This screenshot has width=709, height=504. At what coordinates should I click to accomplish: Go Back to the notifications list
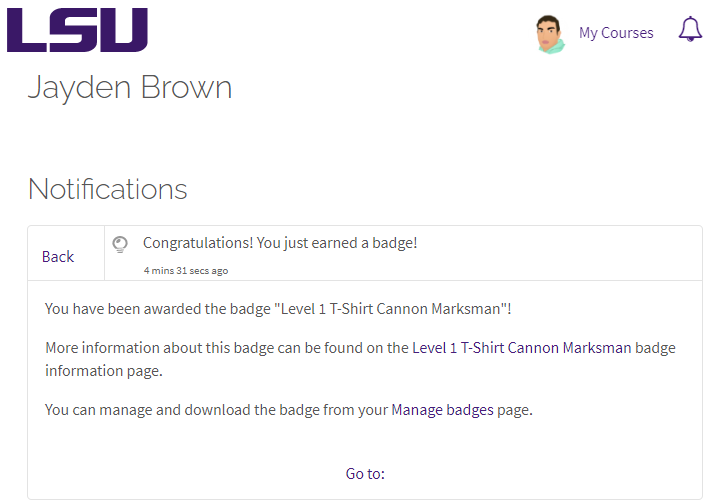tap(58, 257)
